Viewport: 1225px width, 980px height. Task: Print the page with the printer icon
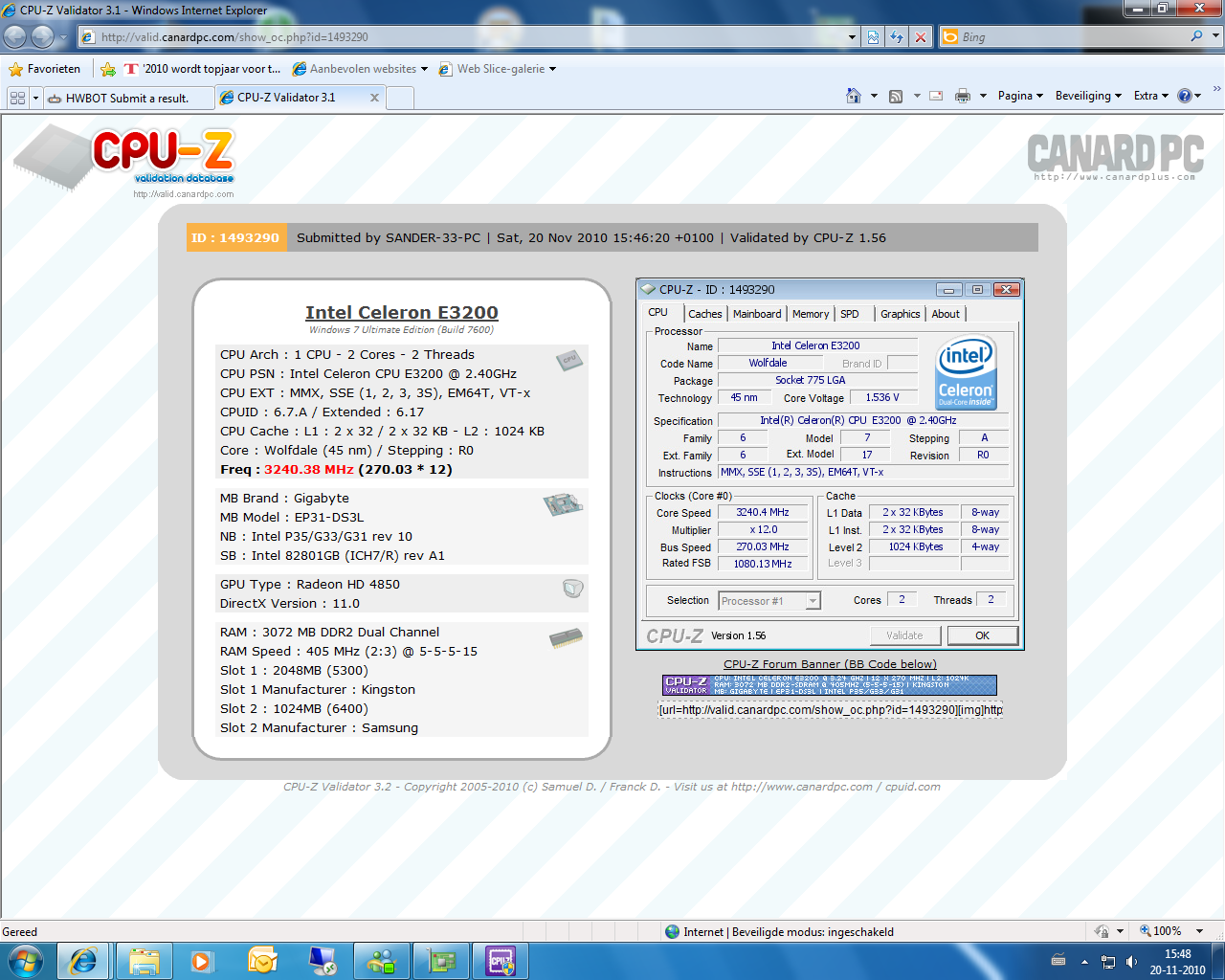click(963, 96)
